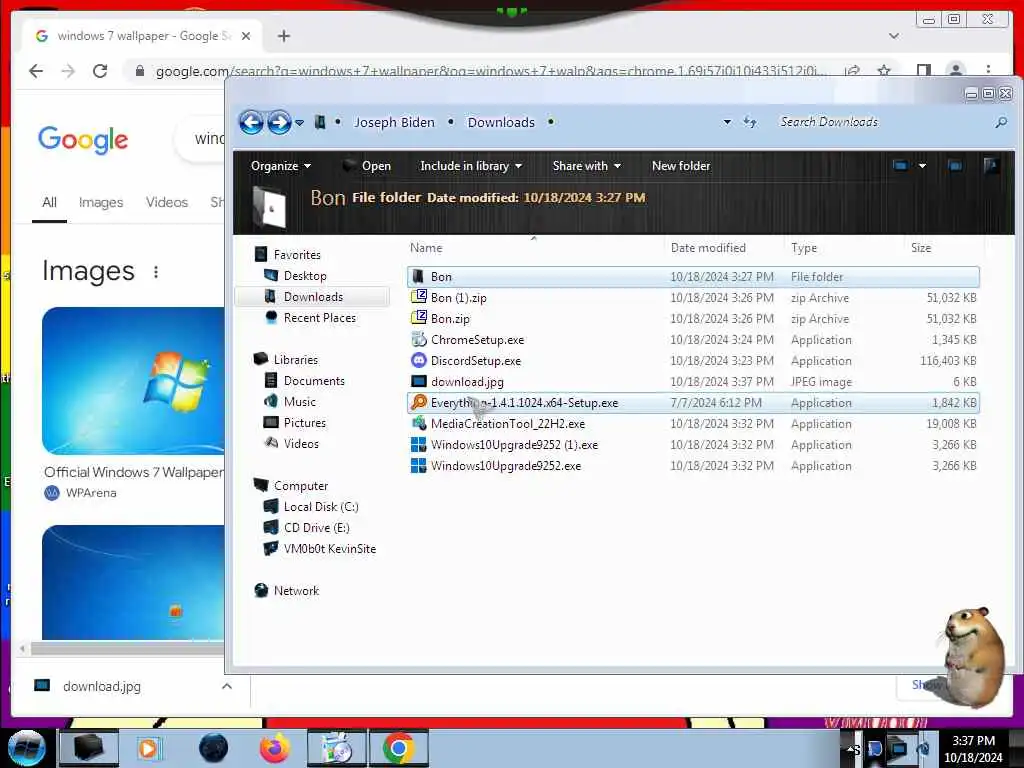Select the Bon folder icon
This screenshot has height=768, width=1024.
pos(418,276)
